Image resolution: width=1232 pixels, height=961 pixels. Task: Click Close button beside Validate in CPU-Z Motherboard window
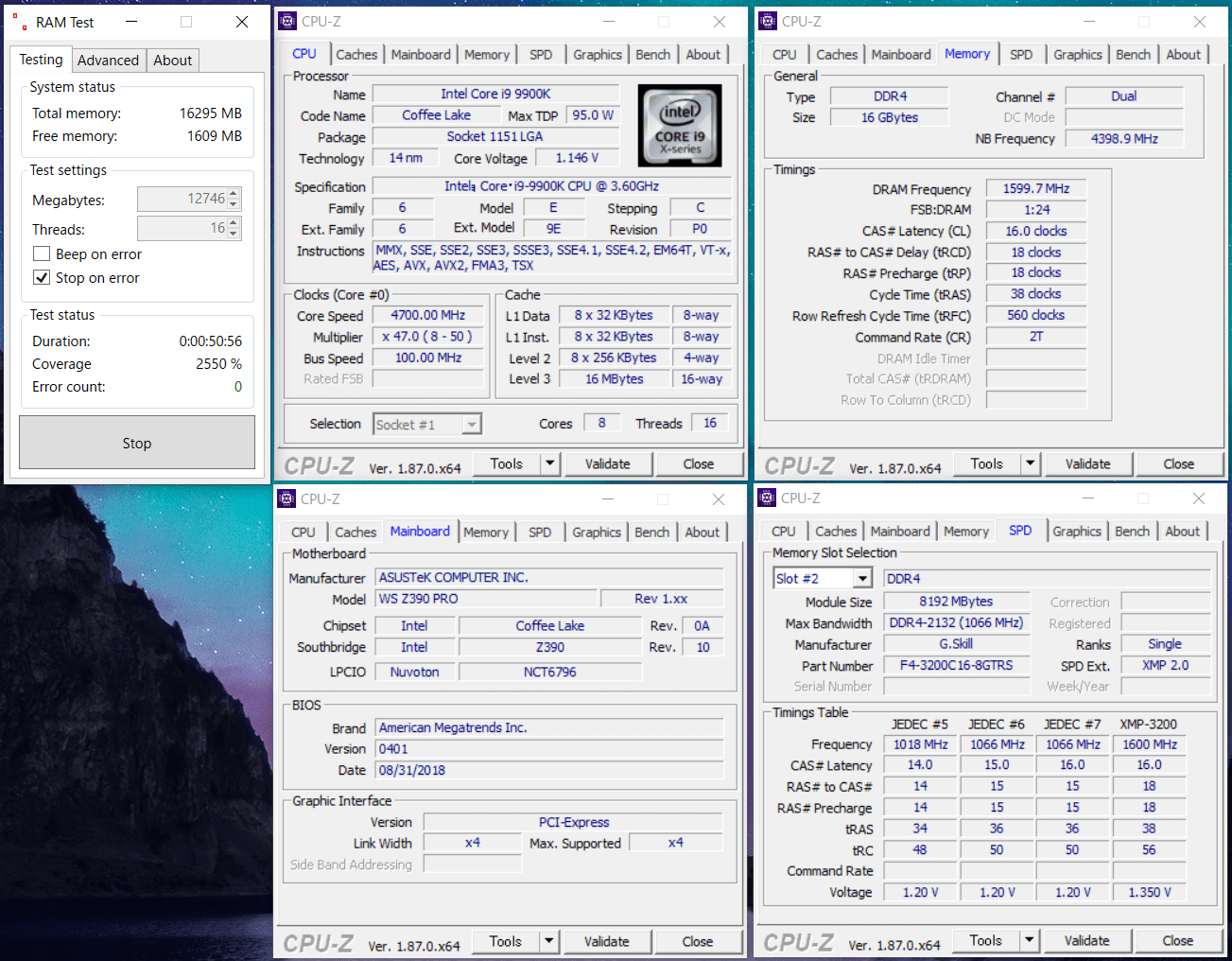698,941
